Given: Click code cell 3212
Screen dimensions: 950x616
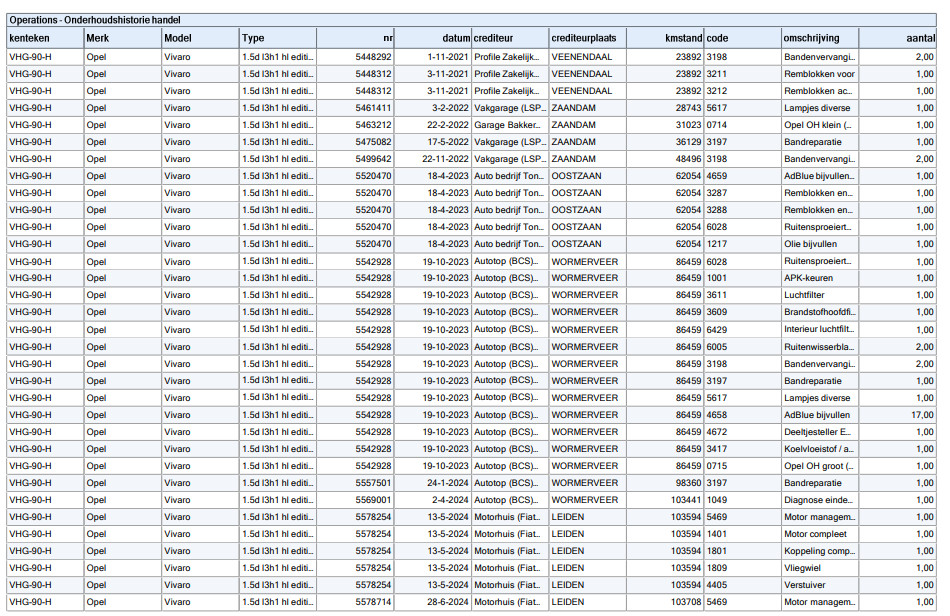Looking at the screenshot, I should pos(743,91).
